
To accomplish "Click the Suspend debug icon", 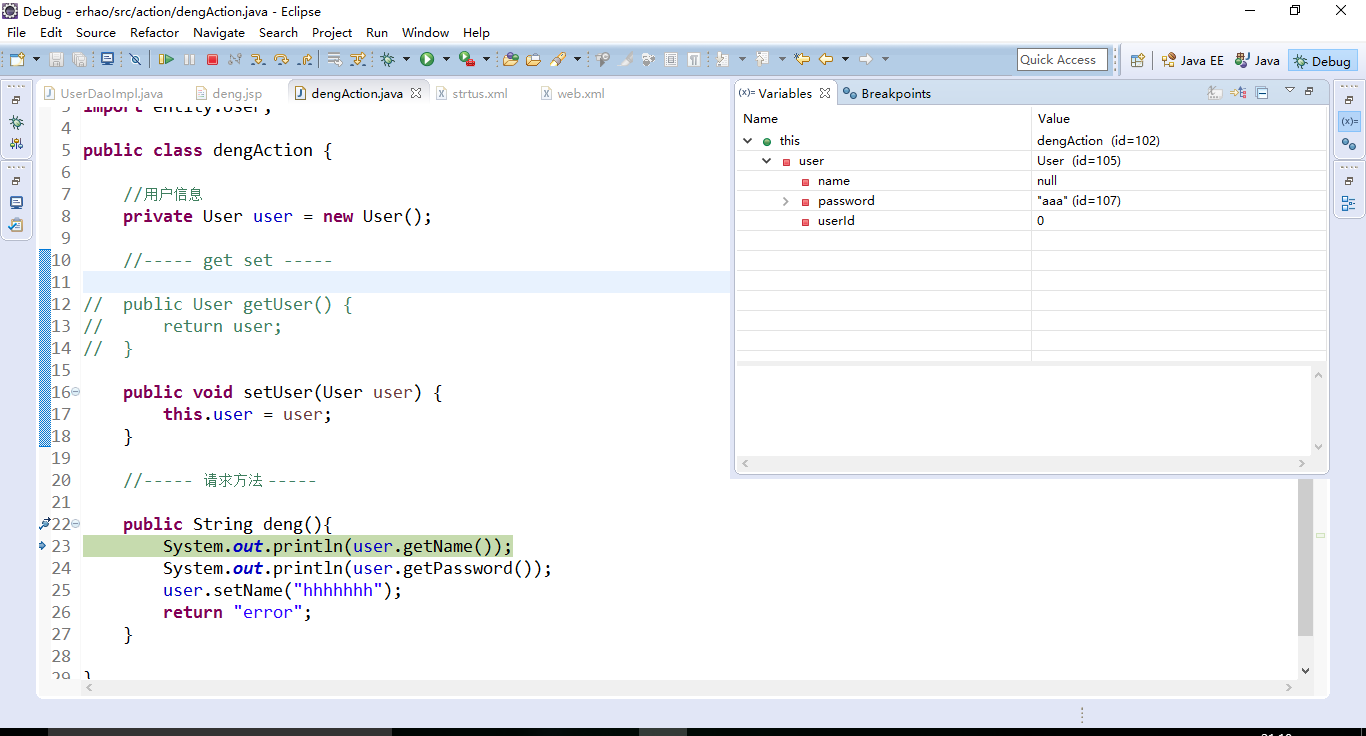I will pyautogui.click(x=189, y=60).
